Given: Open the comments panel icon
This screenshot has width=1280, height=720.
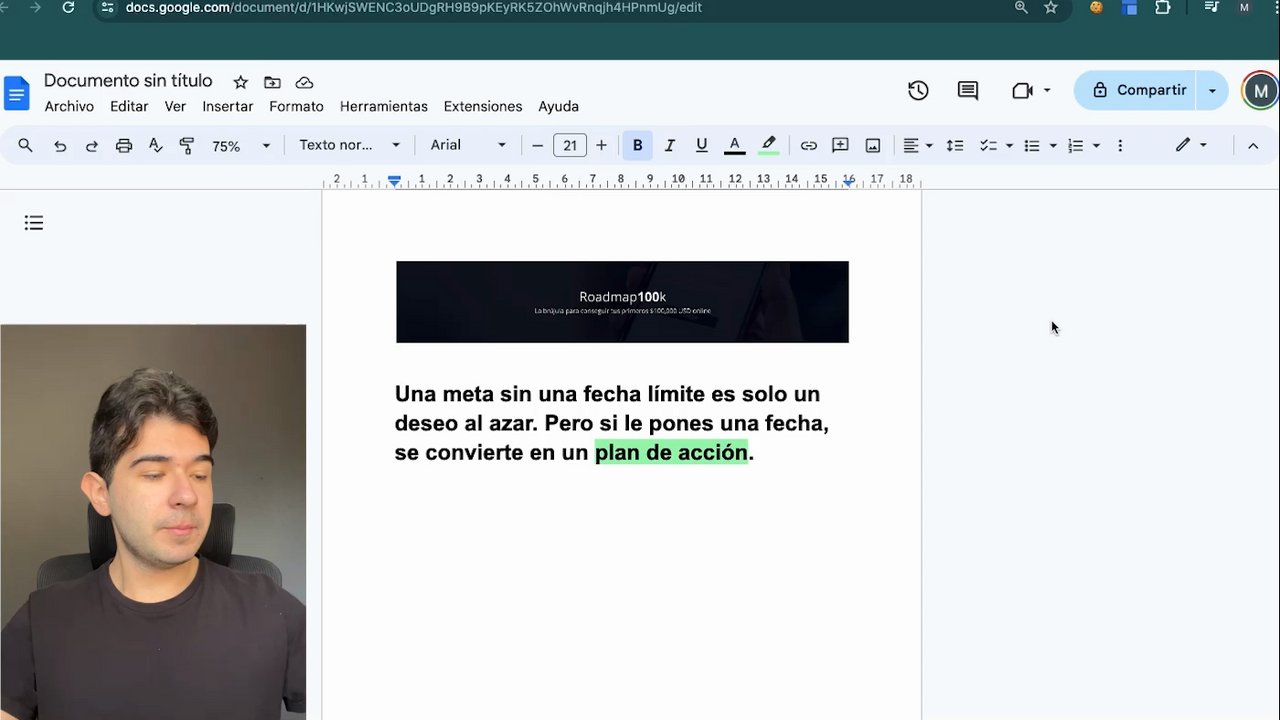Looking at the screenshot, I should [x=967, y=91].
